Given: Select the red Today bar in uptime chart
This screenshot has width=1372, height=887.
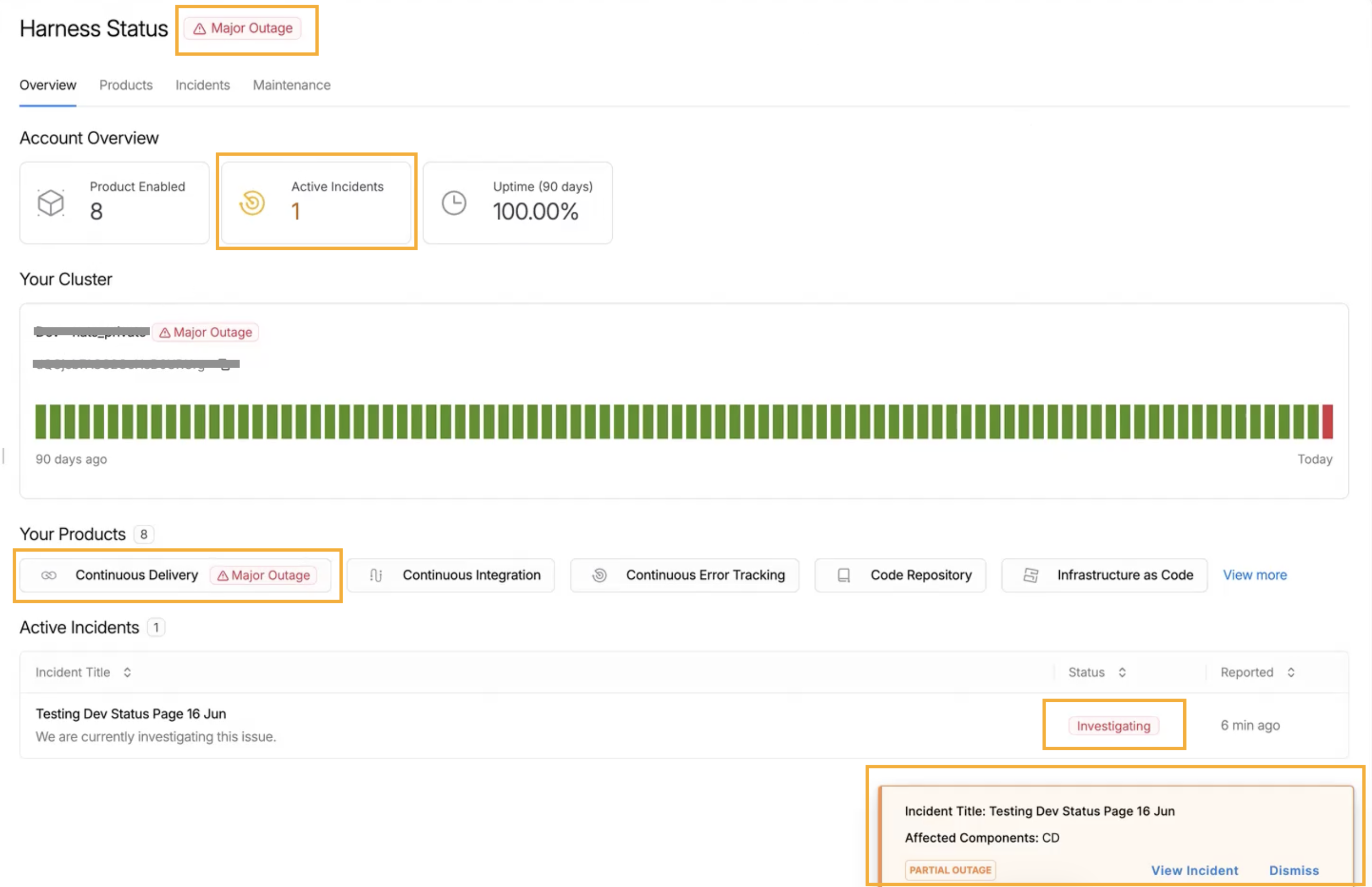Looking at the screenshot, I should tap(1328, 422).
